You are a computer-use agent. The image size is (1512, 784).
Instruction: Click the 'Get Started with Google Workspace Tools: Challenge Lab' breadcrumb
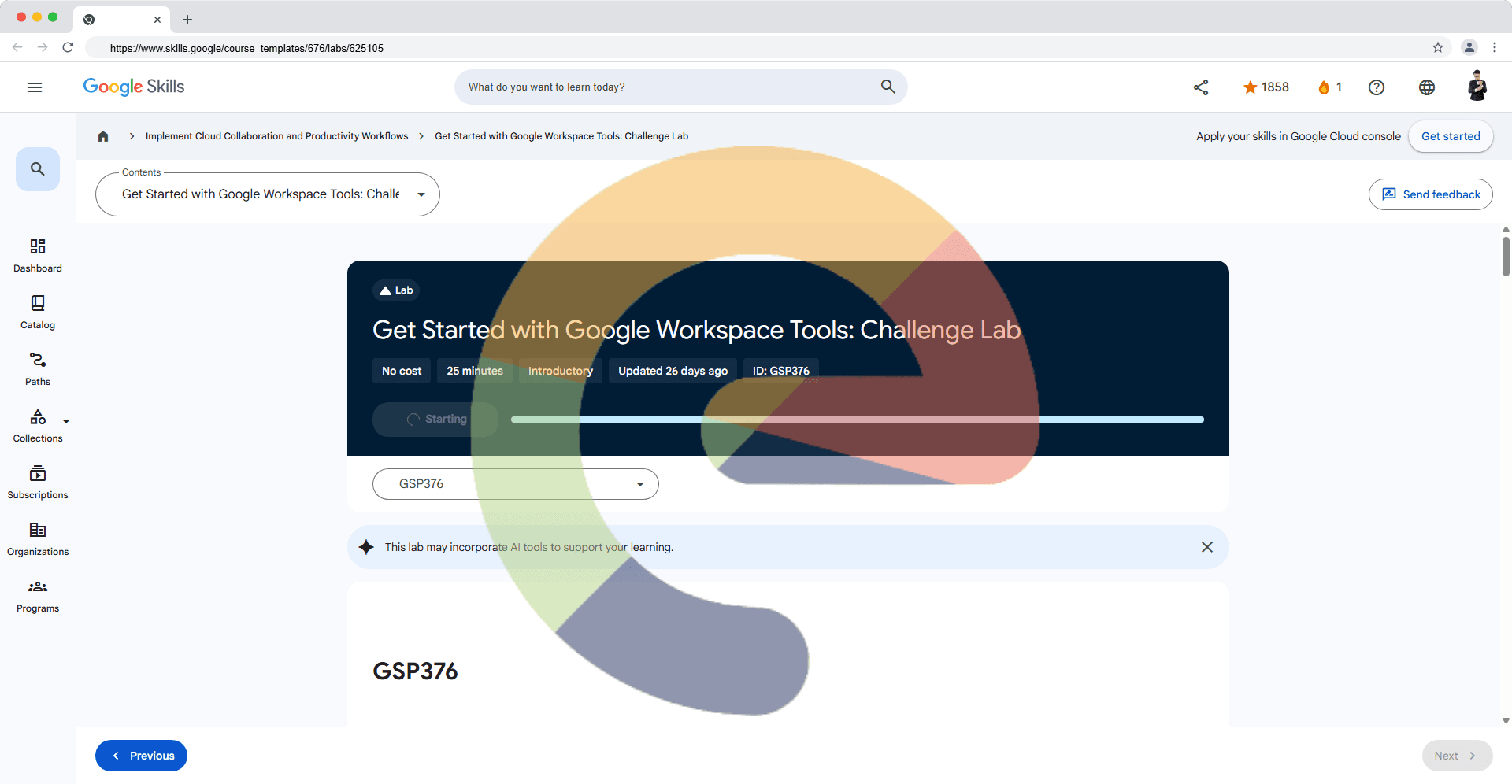pyautogui.click(x=561, y=136)
